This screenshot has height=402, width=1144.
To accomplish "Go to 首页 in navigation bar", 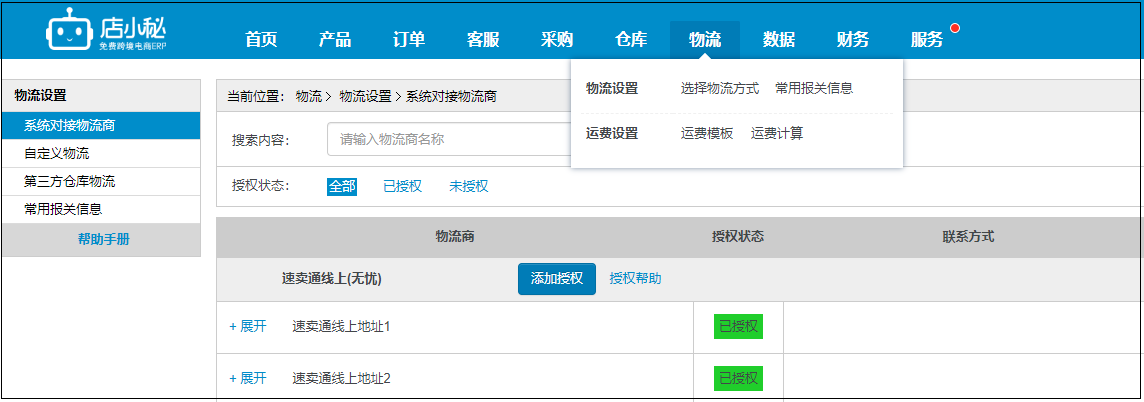I will click(261, 40).
